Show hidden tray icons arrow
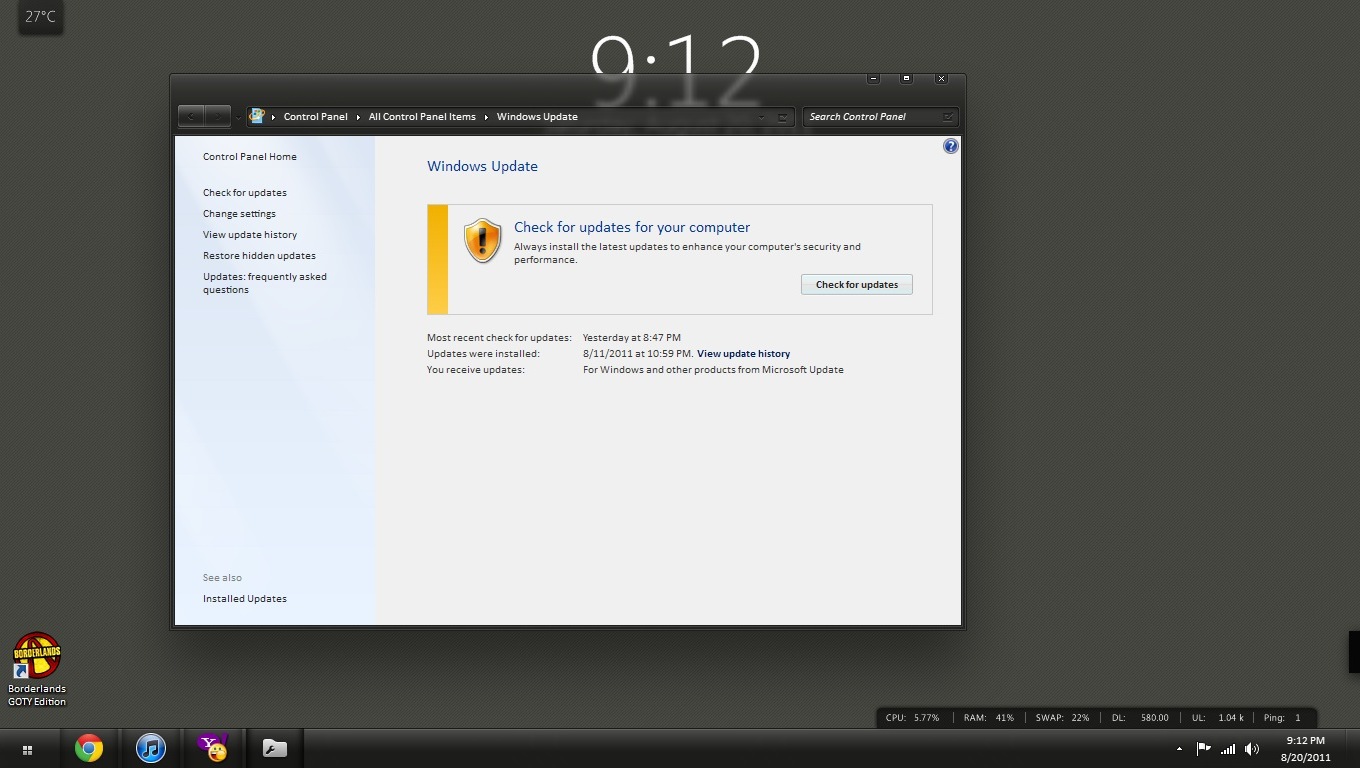Screen dimensions: 1360x768 1179,748
